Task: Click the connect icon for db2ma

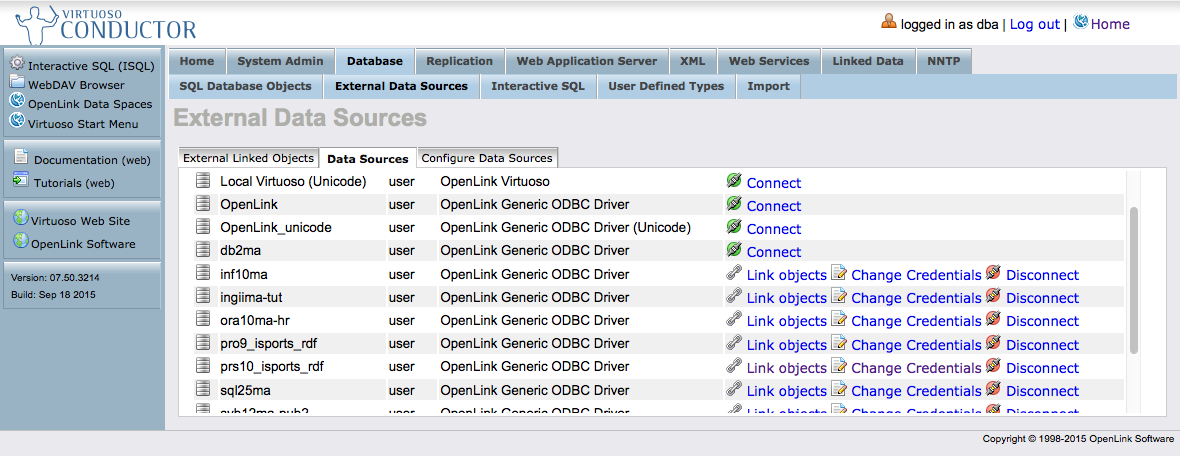Action: click(x=735, y=250)
